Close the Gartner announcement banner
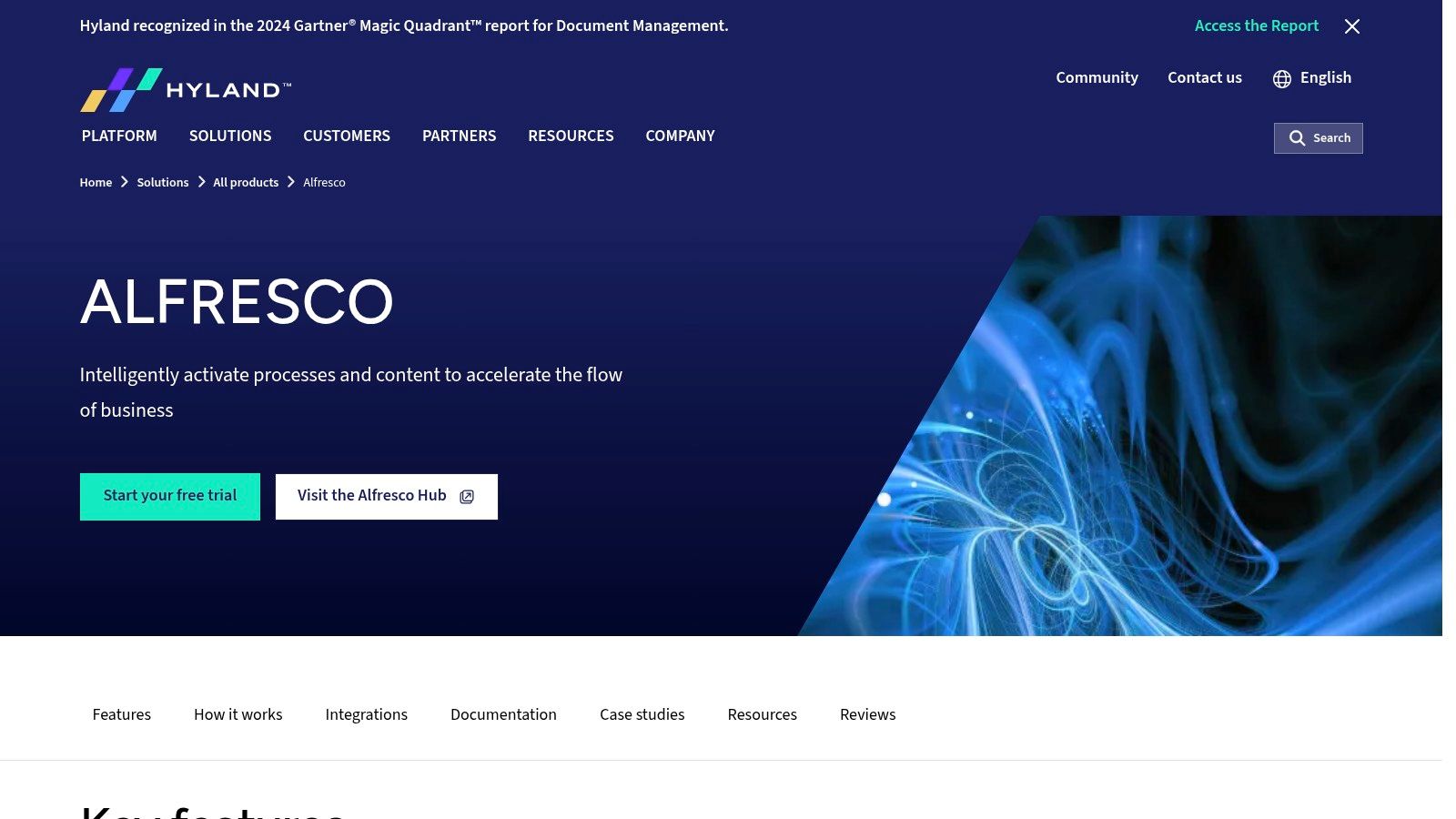1456x819 pixels. click(1352, 26)
